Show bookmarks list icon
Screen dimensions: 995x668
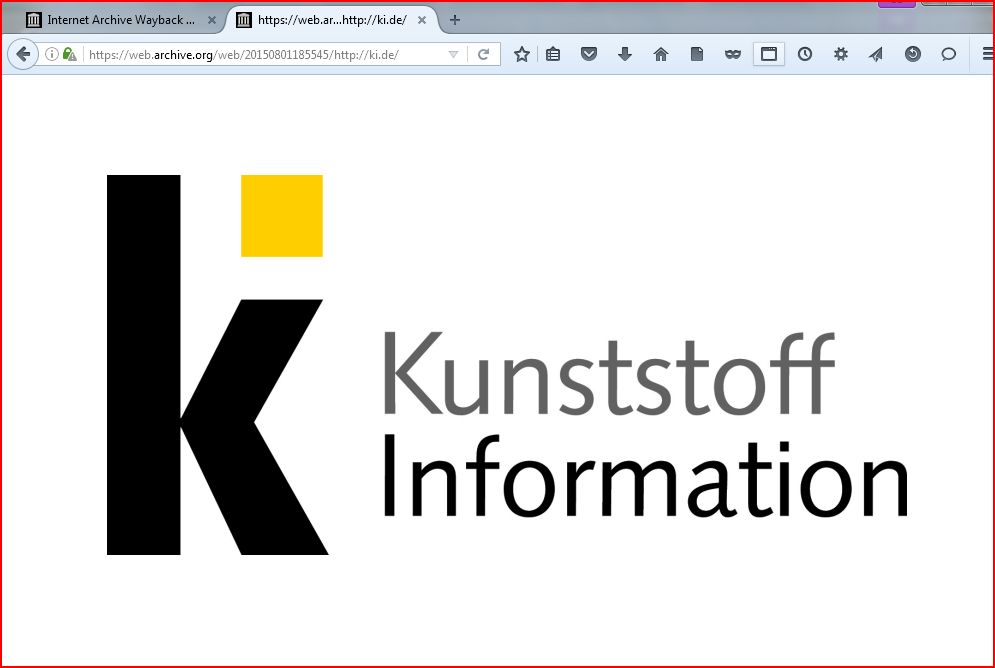click(x=553, y=55)
